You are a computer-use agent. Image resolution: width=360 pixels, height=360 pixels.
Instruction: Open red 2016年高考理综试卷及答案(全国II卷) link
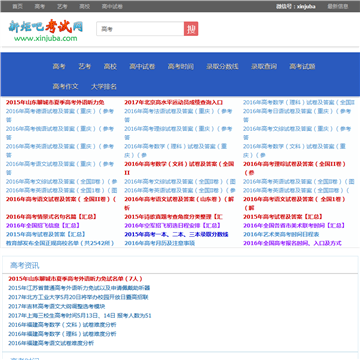(x=294, y=168)
